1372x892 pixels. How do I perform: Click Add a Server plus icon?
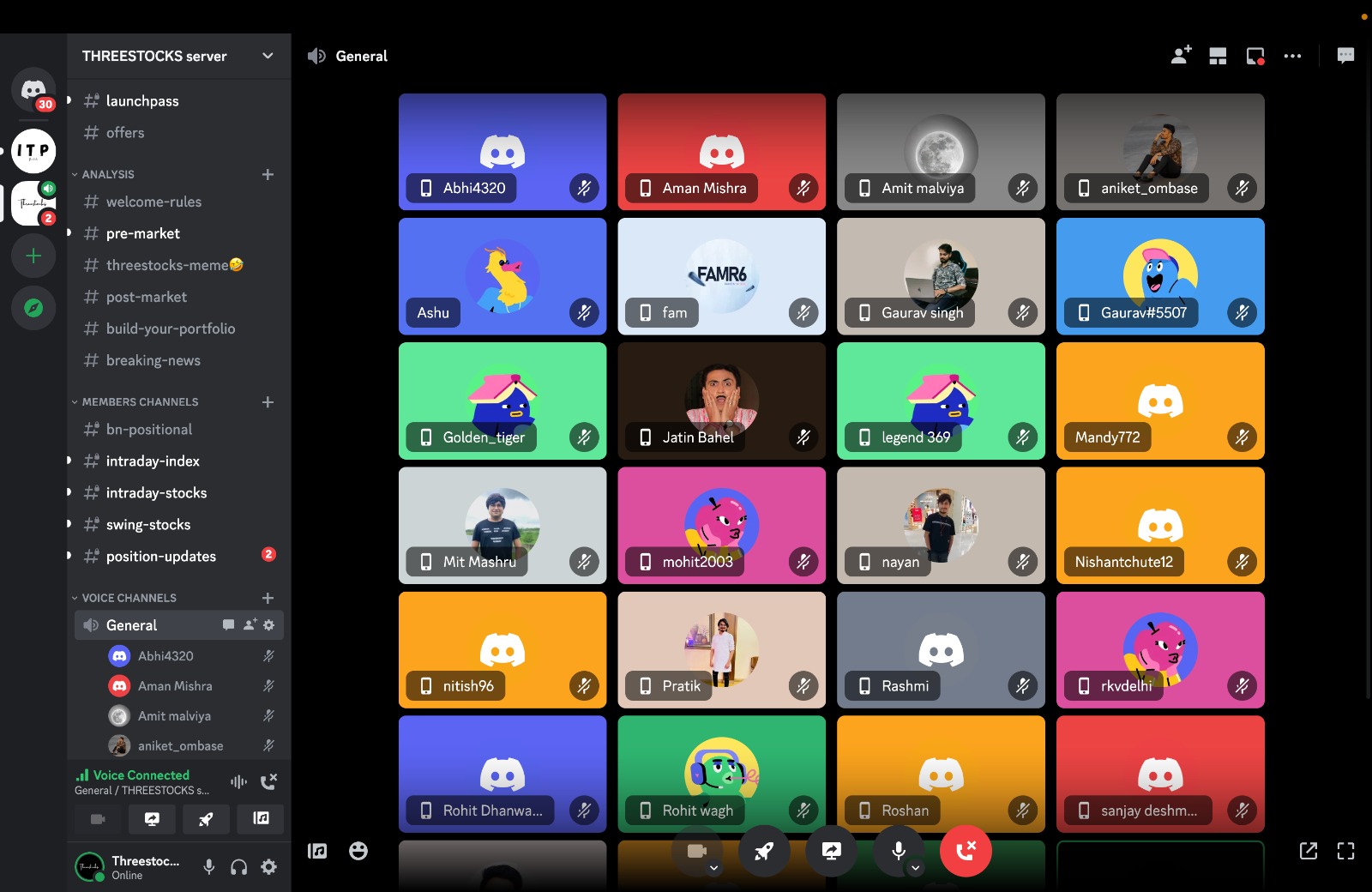coord(33,256)
